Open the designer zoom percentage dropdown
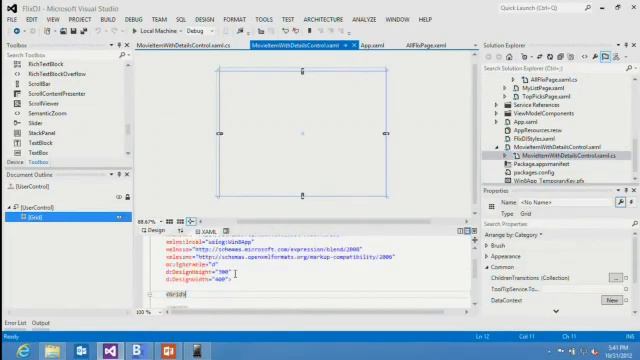 click(161, 222)
